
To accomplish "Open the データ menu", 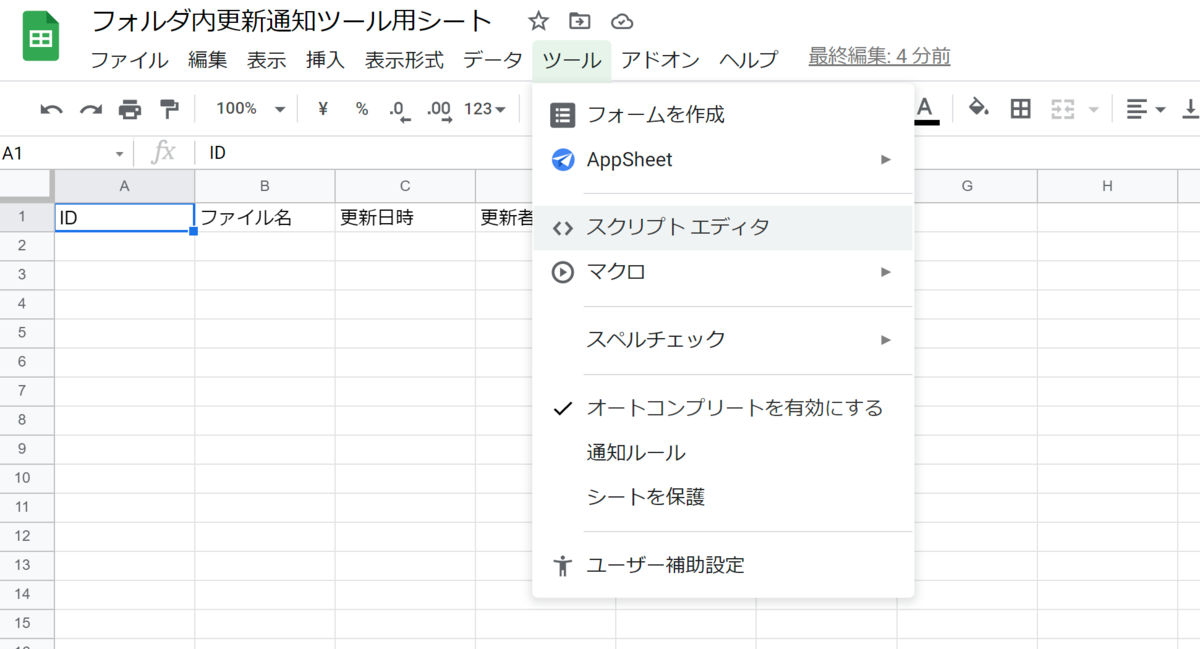I will [x=492, y=59].
